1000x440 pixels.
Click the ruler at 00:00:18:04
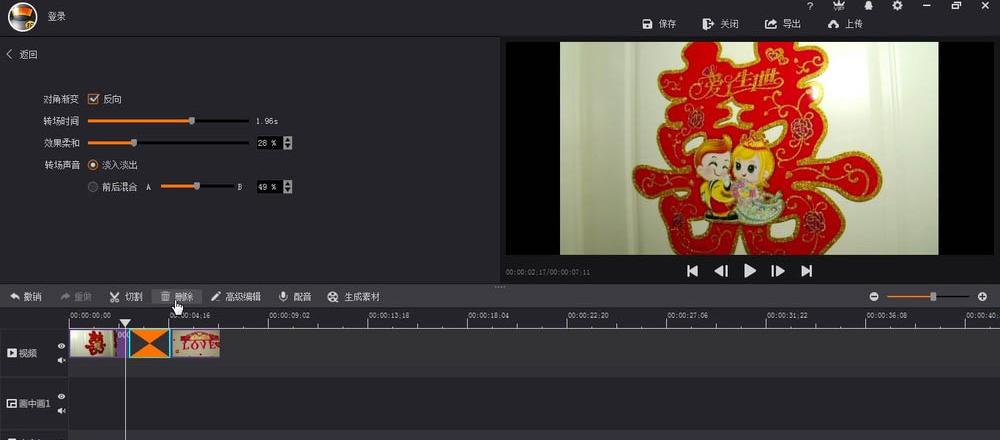click(x=489, y=315)
